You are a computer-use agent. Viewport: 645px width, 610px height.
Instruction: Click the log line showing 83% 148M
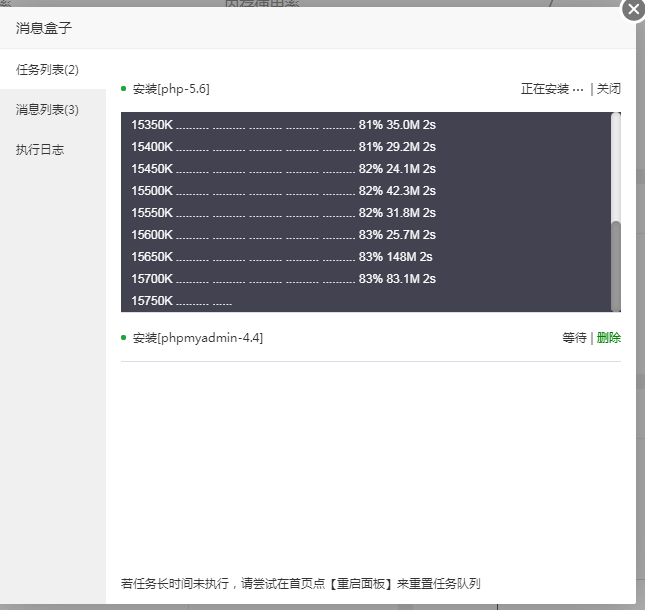click(x=282, y=257)
